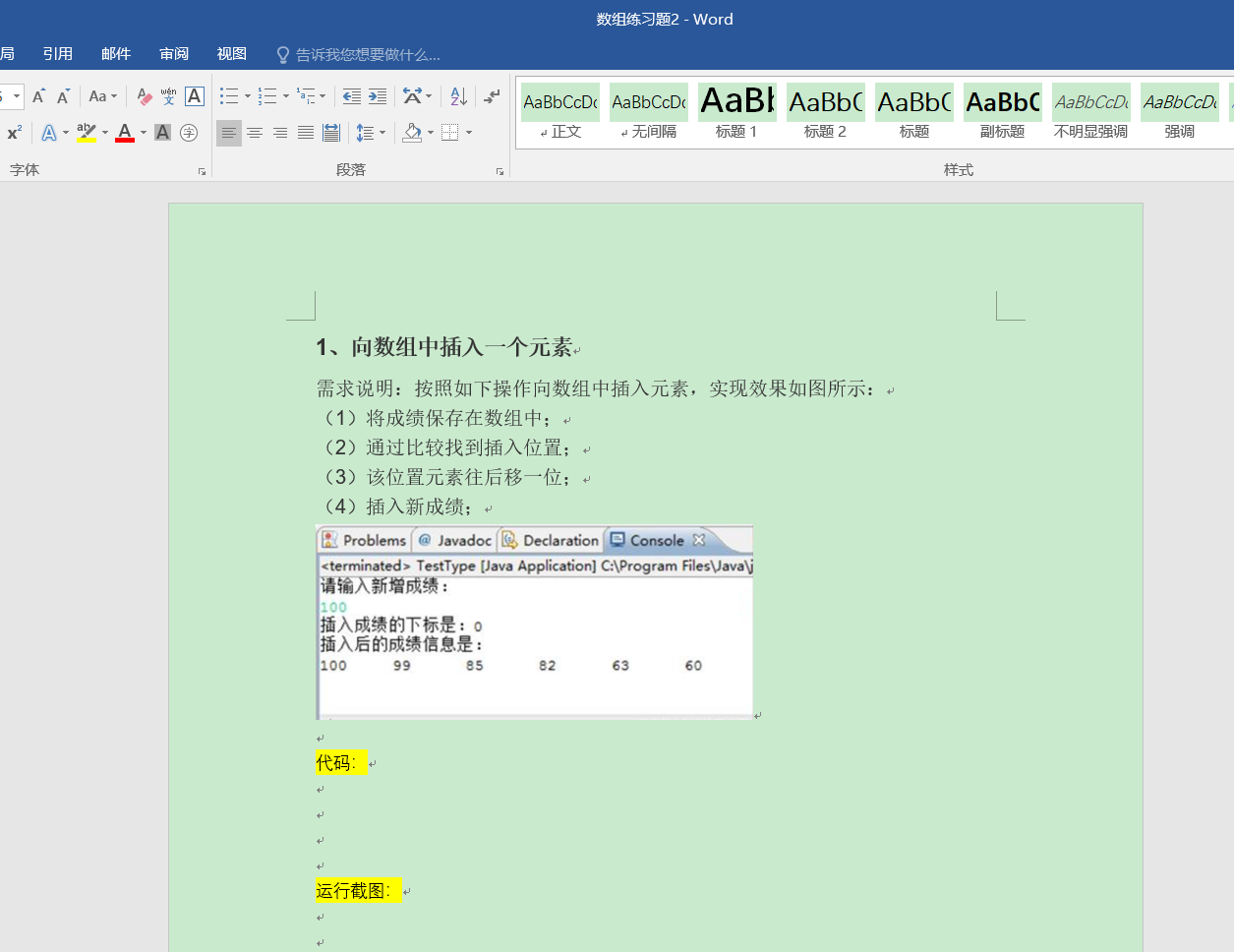The image size is (1234, 952).
Task: Toggle superscript x² formatting
Action: point(14,132)
